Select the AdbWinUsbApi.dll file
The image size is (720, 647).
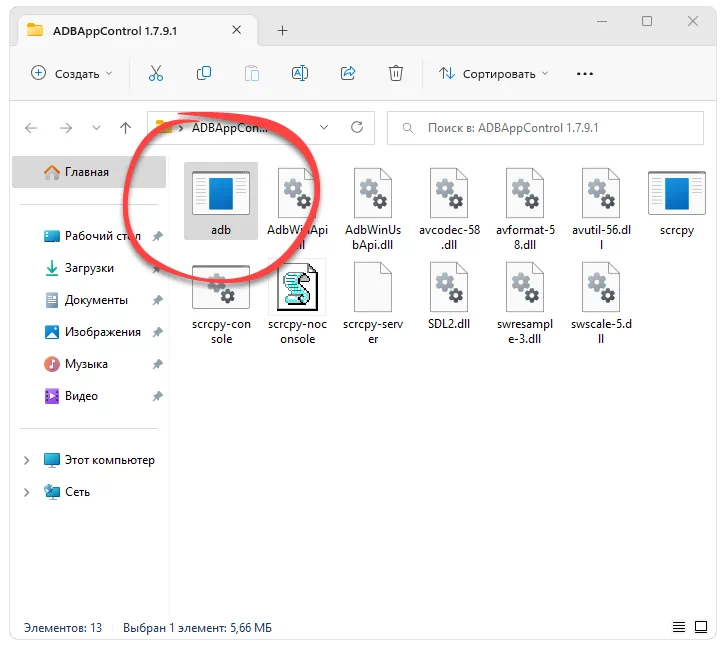[373, 210]
